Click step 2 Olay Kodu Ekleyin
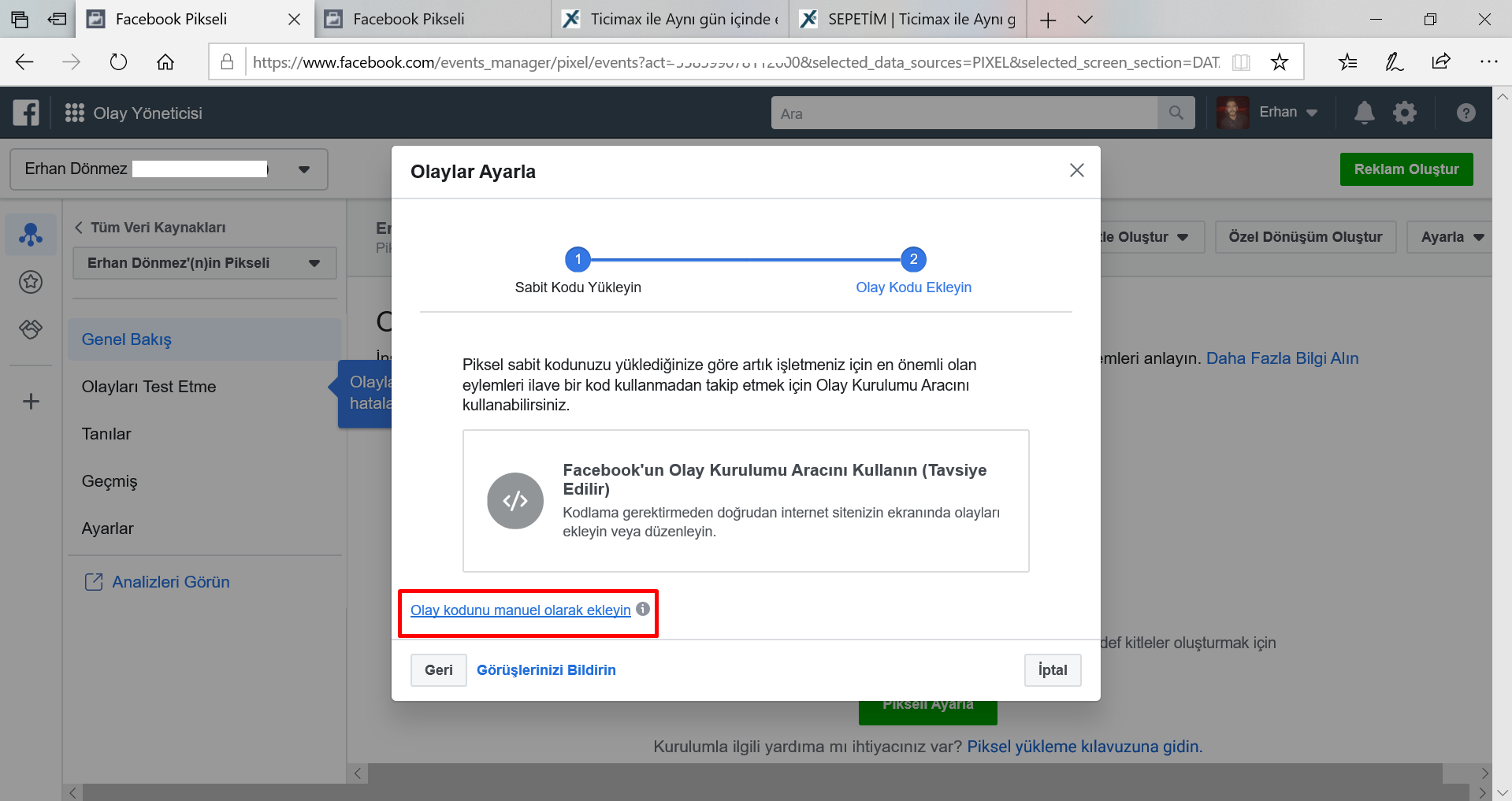Viewport: 1512px width, 801px height. [x=913, y=271]
